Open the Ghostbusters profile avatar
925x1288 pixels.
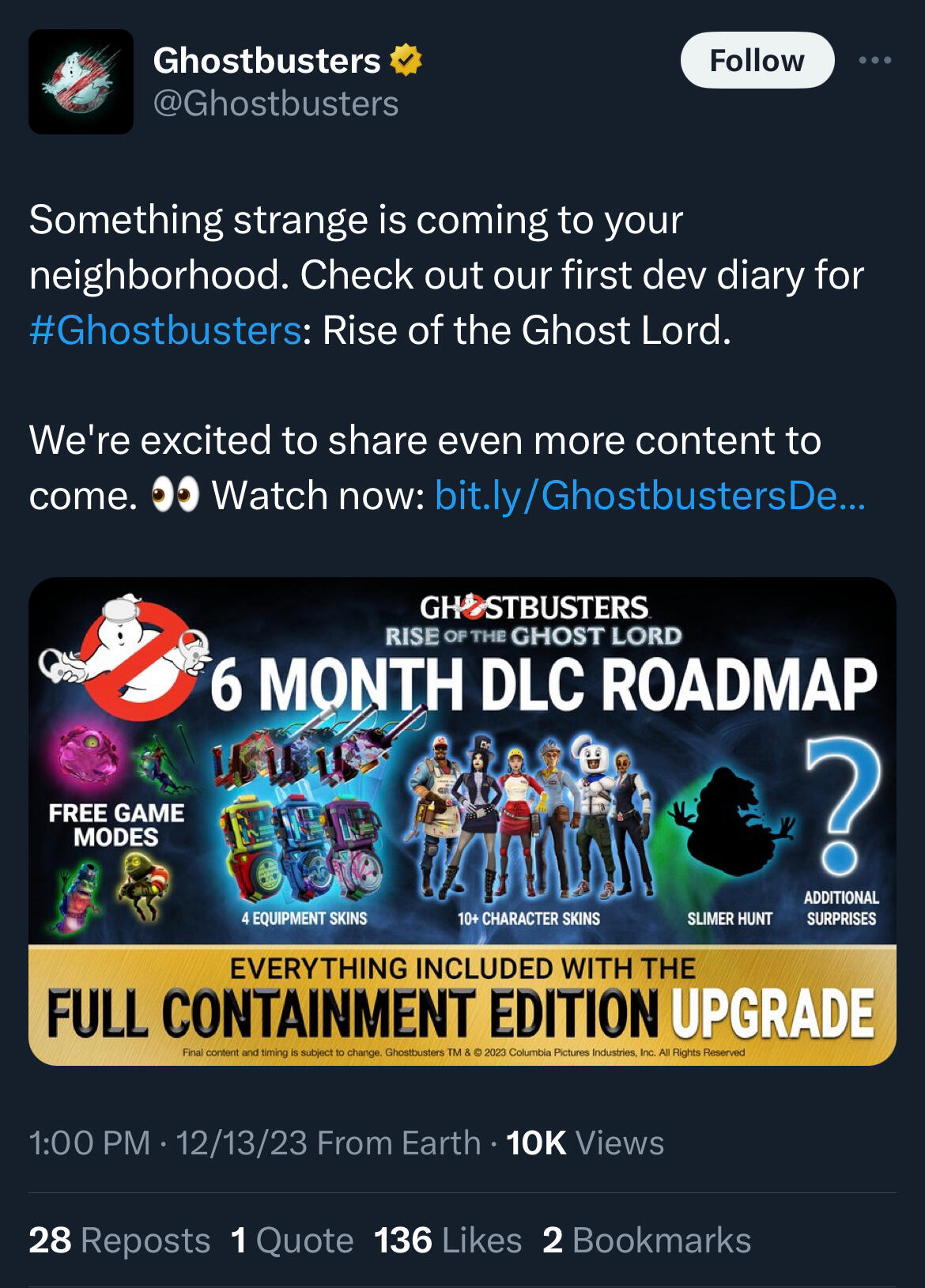[x=81, y=81]
